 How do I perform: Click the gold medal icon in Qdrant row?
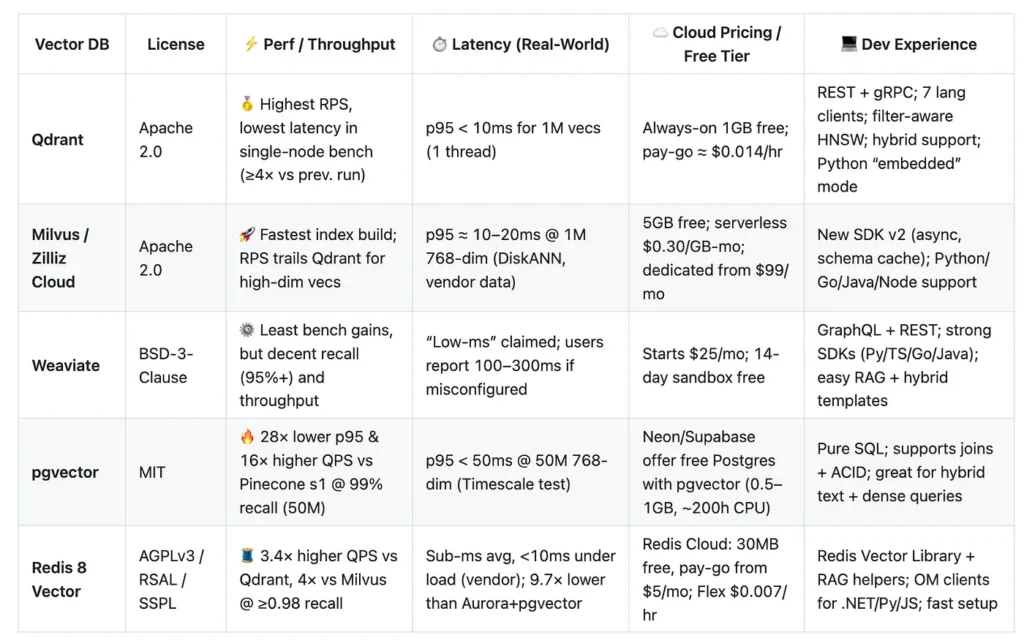(x=247, y=104)
